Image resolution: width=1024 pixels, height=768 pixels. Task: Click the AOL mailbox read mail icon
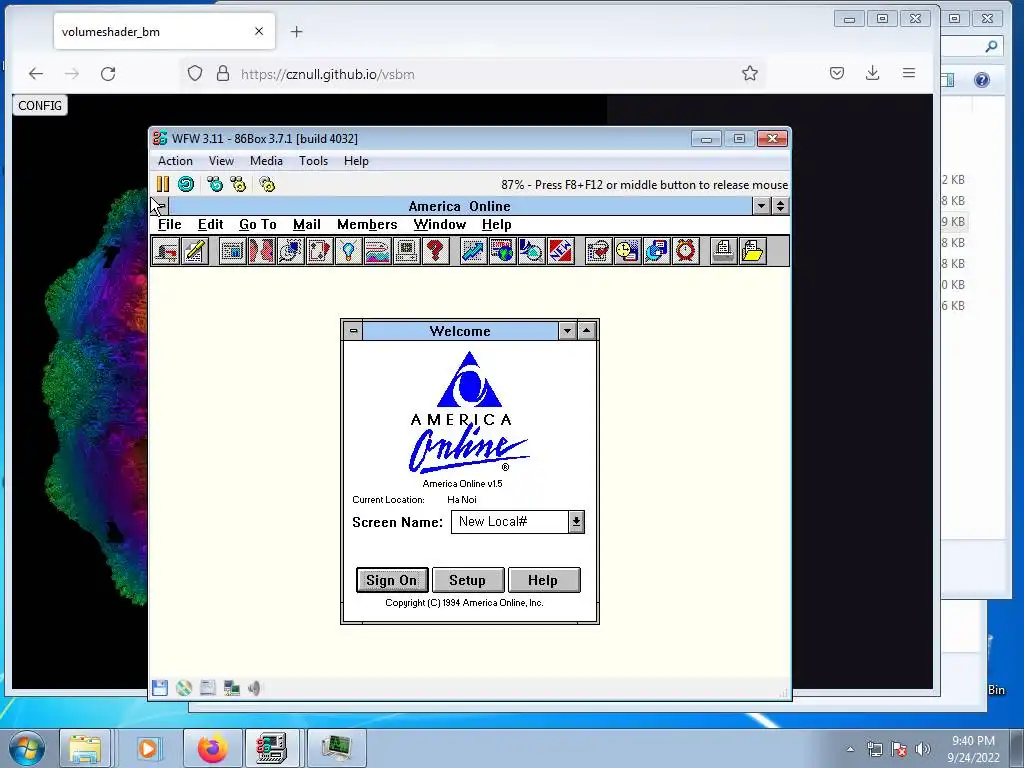pyautogui.click(x=166, y=251)
